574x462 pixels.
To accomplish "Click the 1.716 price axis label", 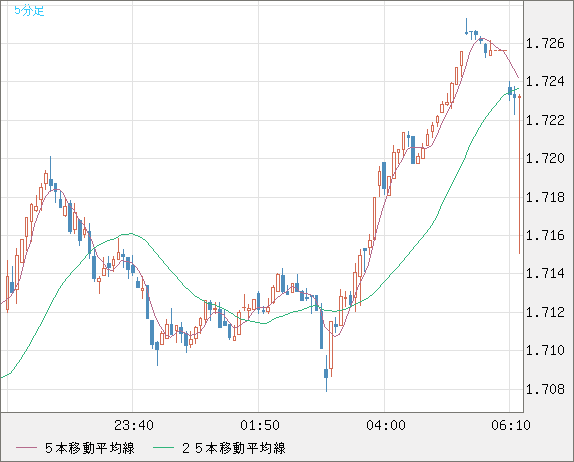I will pos(545,235).
